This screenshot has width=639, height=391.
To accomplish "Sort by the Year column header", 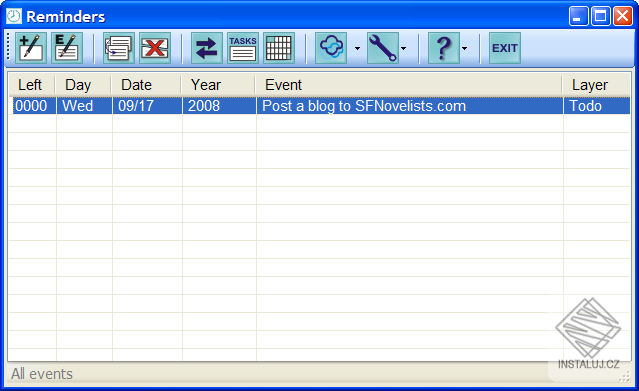I will pyautogui.click(x=218, y=85).
